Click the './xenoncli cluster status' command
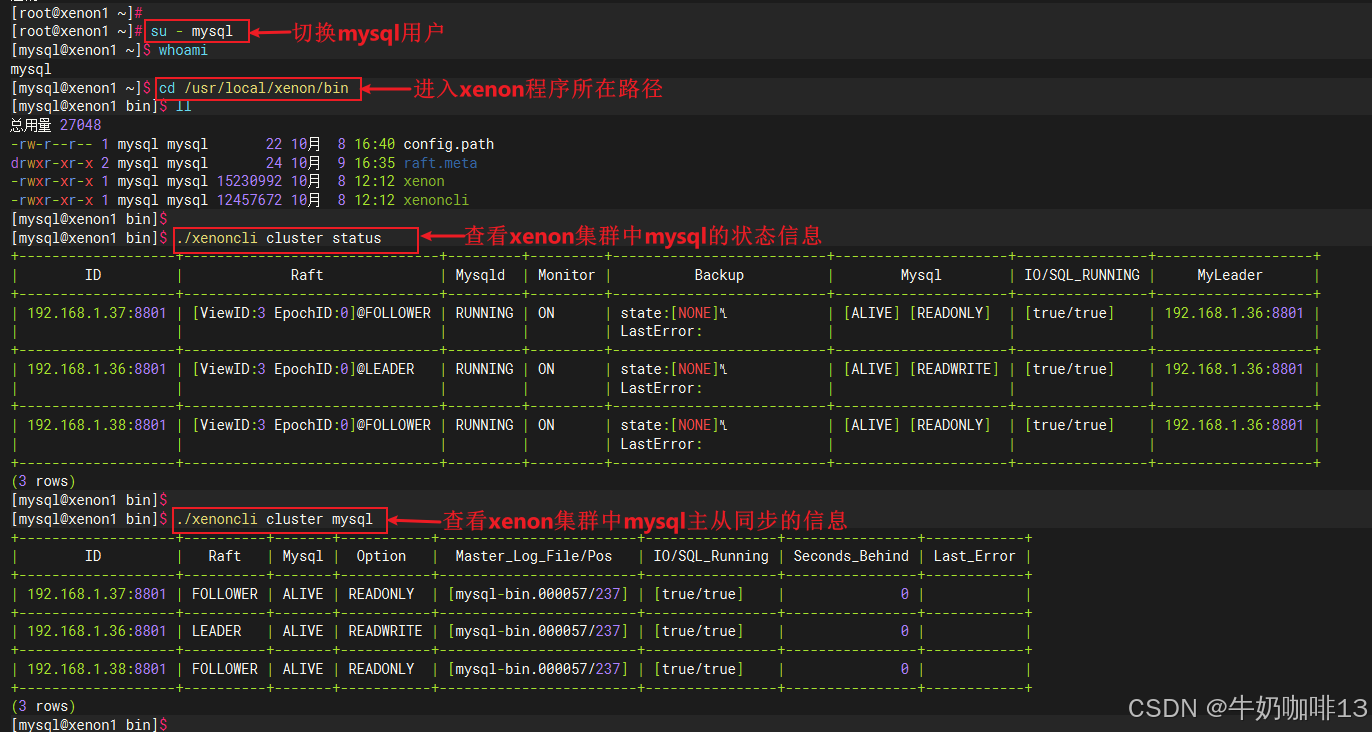The height and width of the screenshot is (732, 1372). click(278, 238)
